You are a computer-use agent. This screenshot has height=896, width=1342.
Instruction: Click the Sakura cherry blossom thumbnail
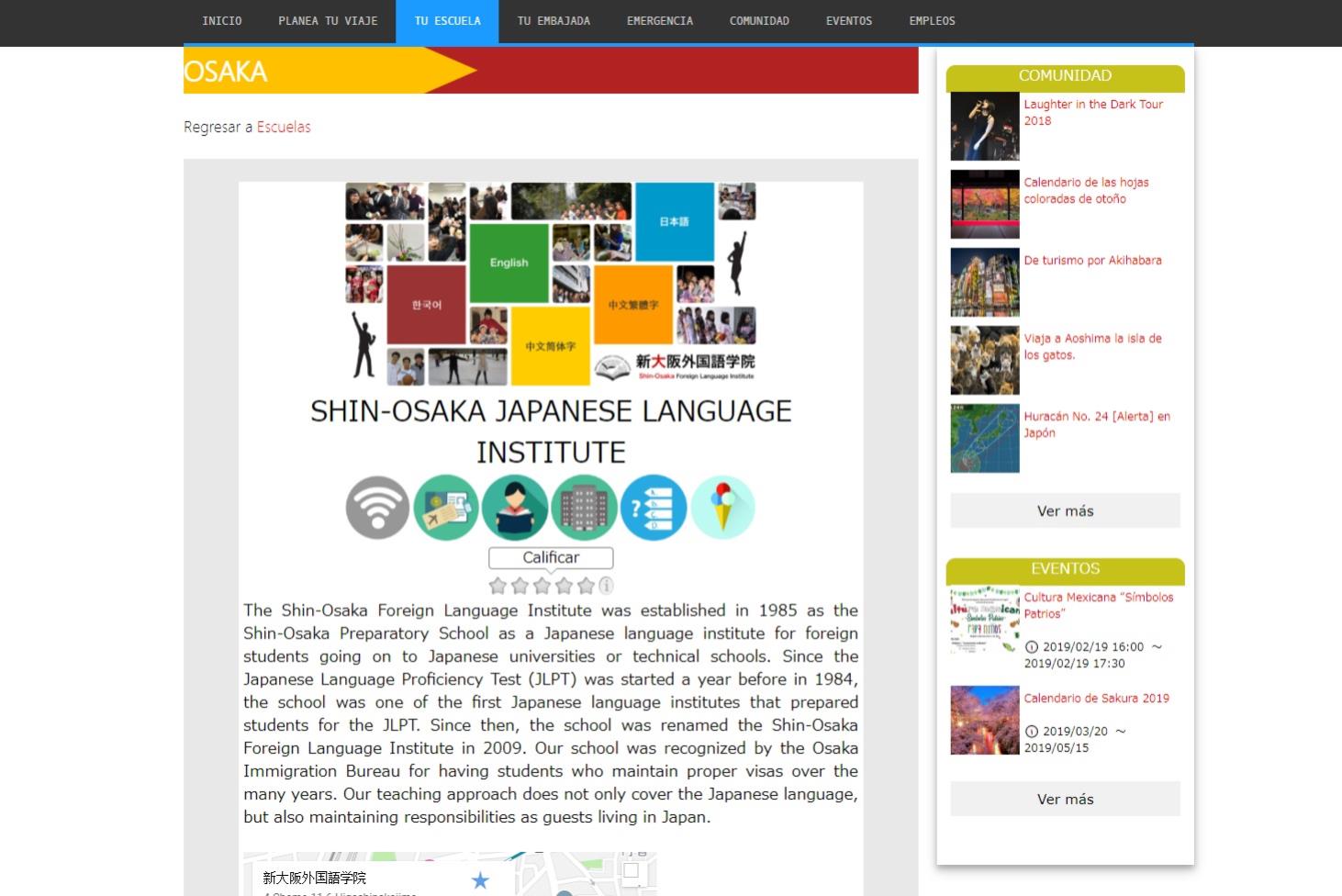[x=985, y=721]
